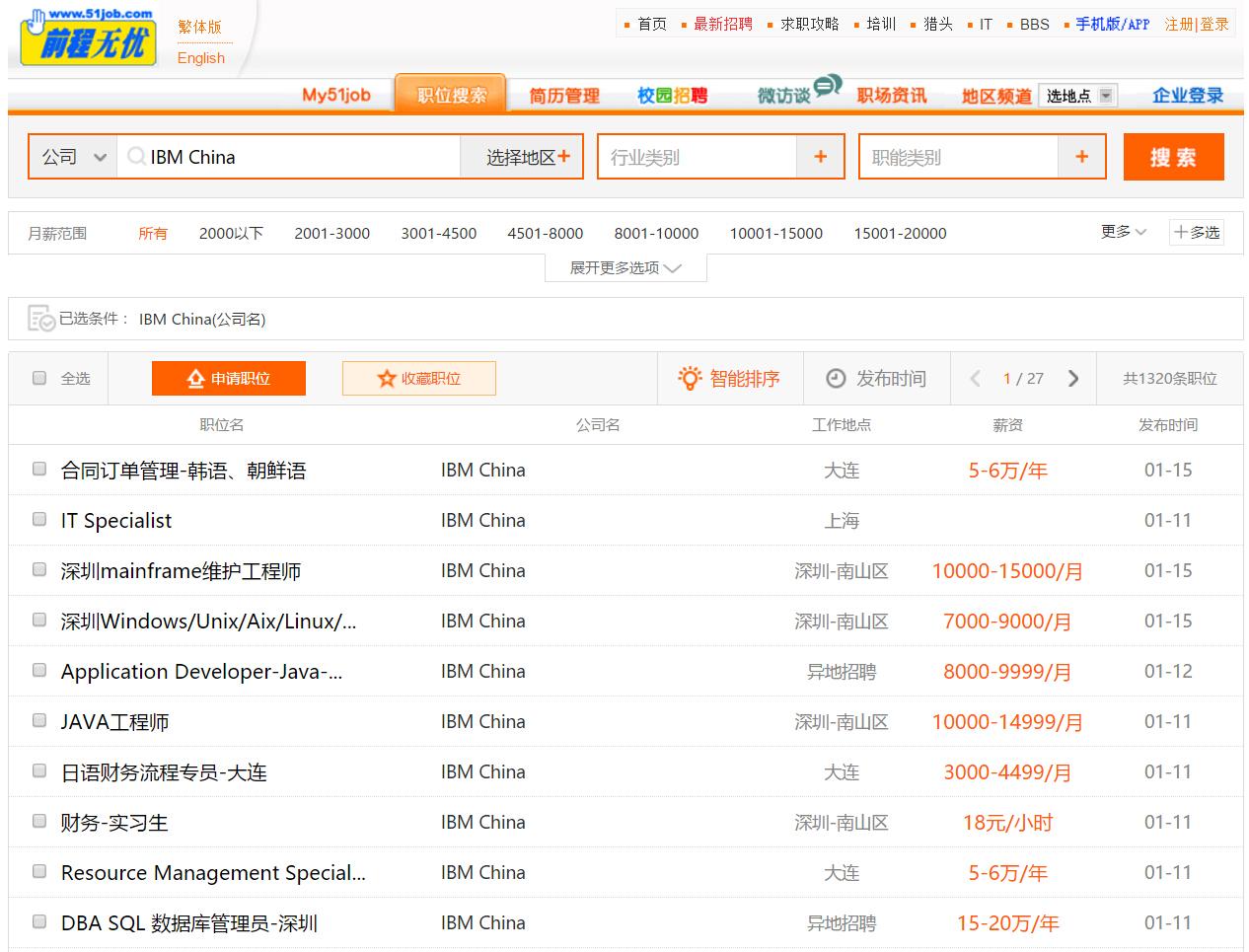Image resolution: width=1249 pixels, height=952 pixels.
Task: Switch to 职位搜索 tab
Action: 451,95
